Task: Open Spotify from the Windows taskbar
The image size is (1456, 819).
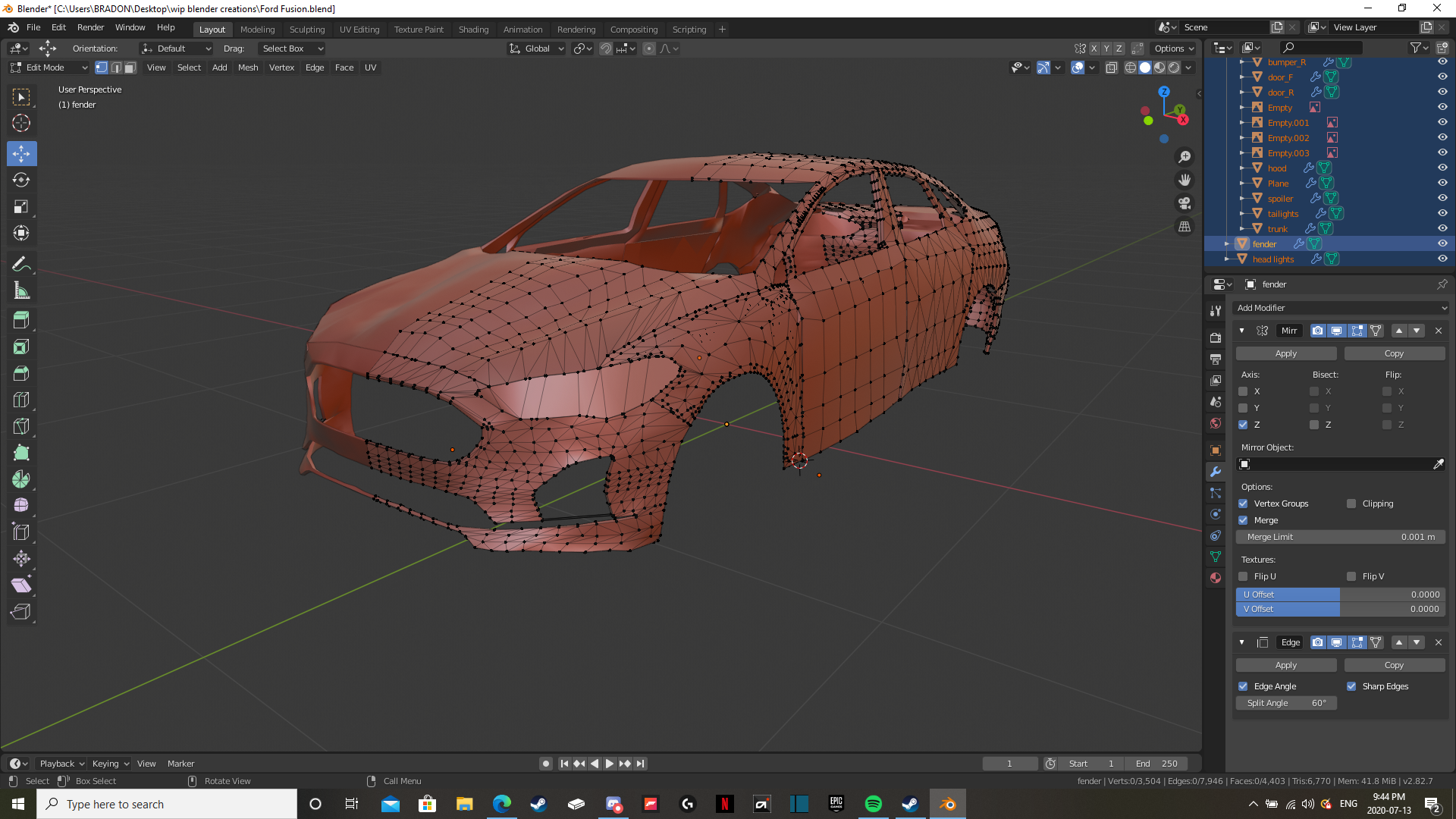Action: click(873, 804)
